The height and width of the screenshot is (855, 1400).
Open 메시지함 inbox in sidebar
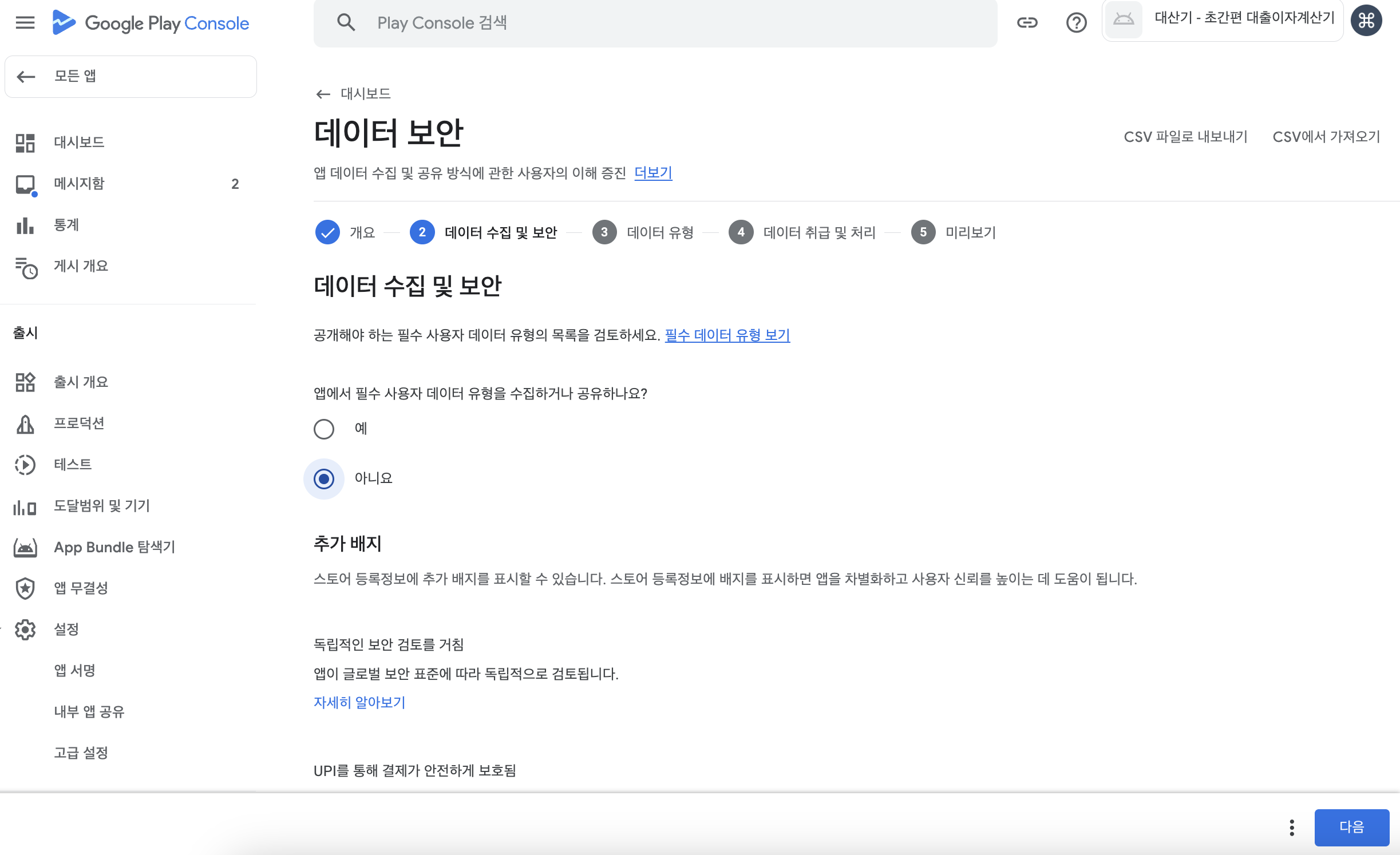click(x=79, y=183)
